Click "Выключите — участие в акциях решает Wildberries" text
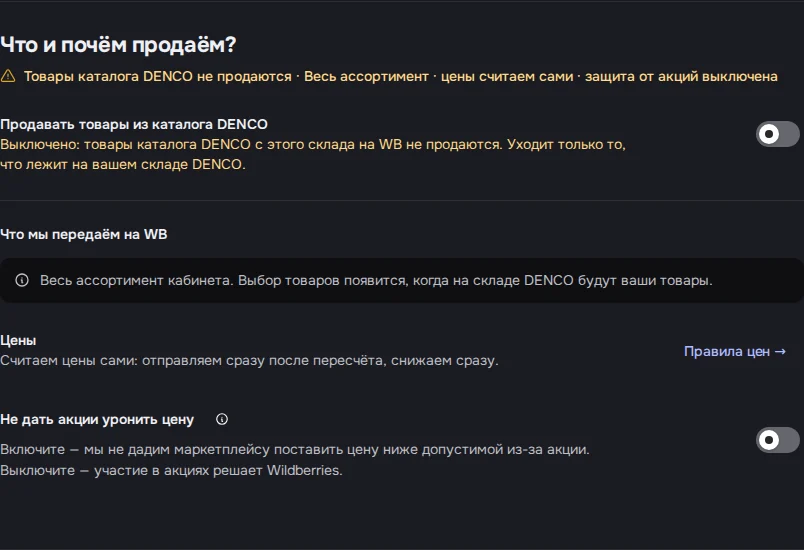The image size is (804, 550). [x=171, y=470]
